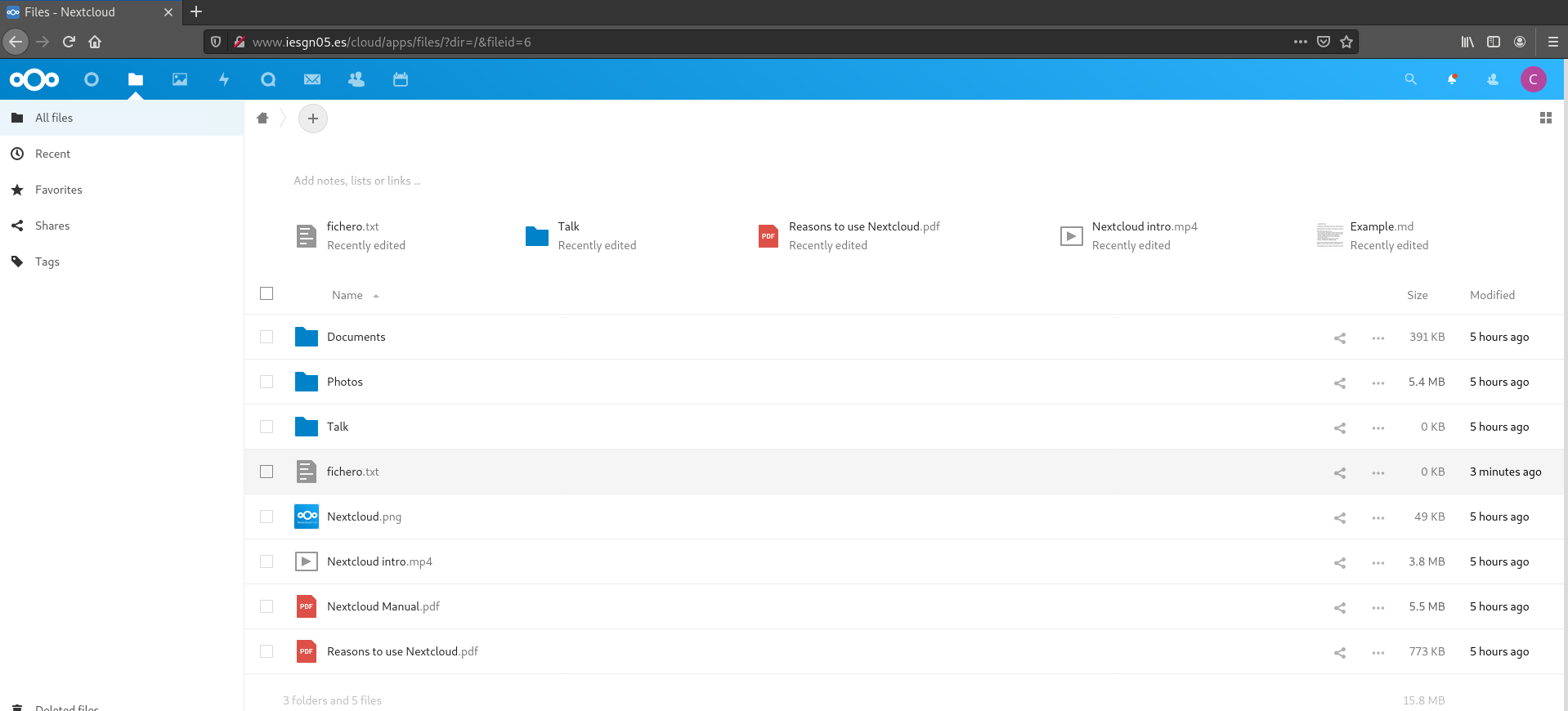Open the Mail envelope icon

(312, 79)
